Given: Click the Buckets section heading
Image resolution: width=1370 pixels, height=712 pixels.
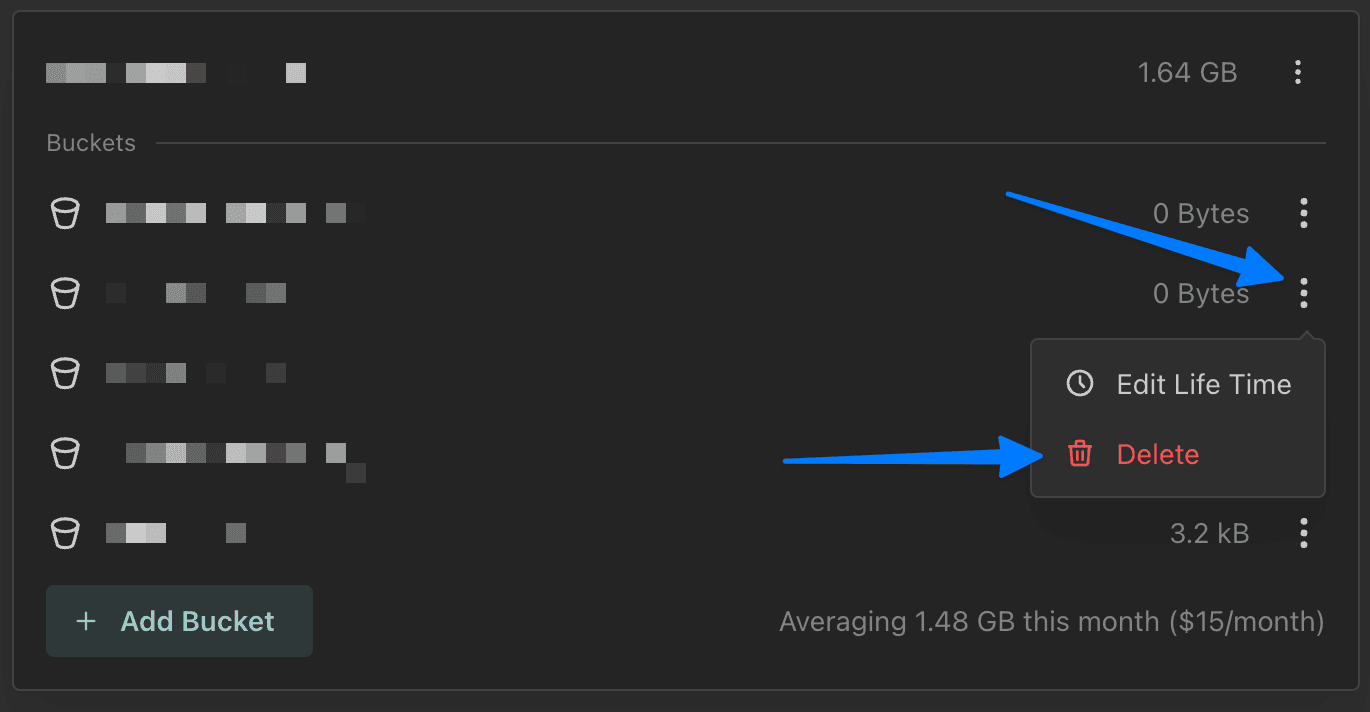Looking at the screenshot, I should (91, 143).
